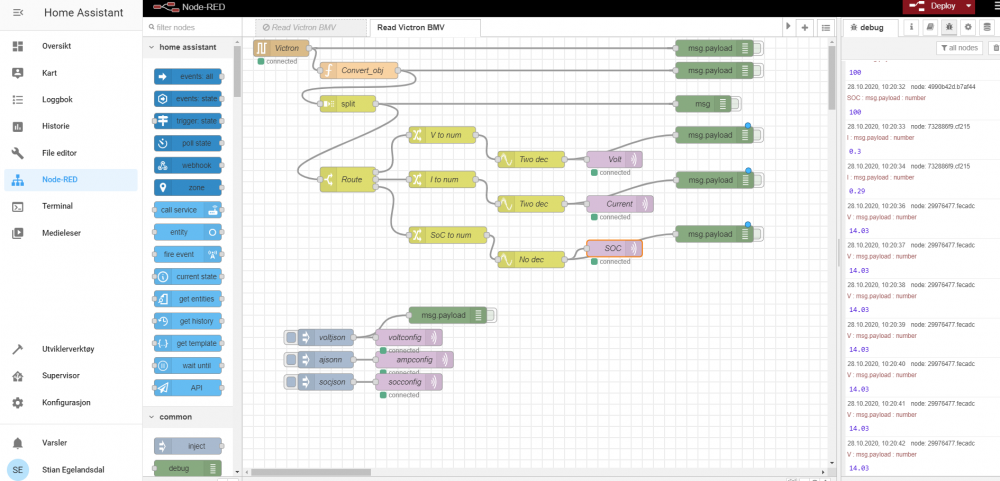The width and height of the screenshot is (1000, 481).
Task: Open the Terminal sidebar item
Action: 57,206
